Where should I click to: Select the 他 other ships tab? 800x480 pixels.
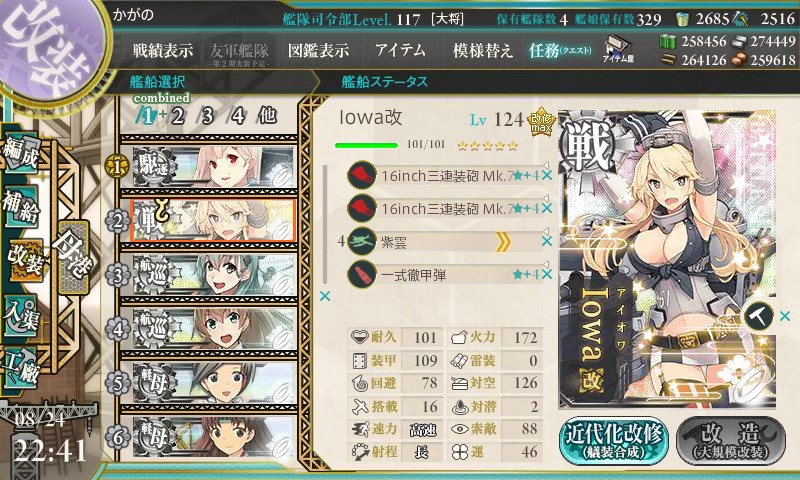[x=267, y=116]
